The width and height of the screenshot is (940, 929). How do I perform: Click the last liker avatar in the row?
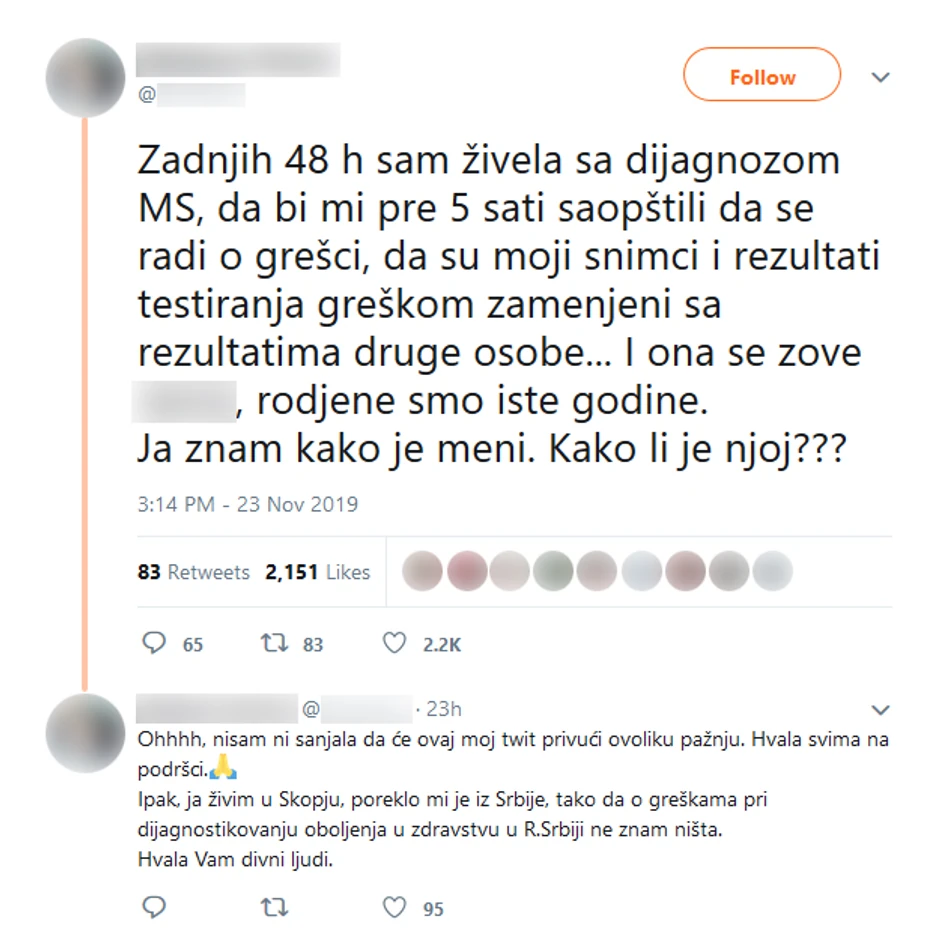coord(773,571)
